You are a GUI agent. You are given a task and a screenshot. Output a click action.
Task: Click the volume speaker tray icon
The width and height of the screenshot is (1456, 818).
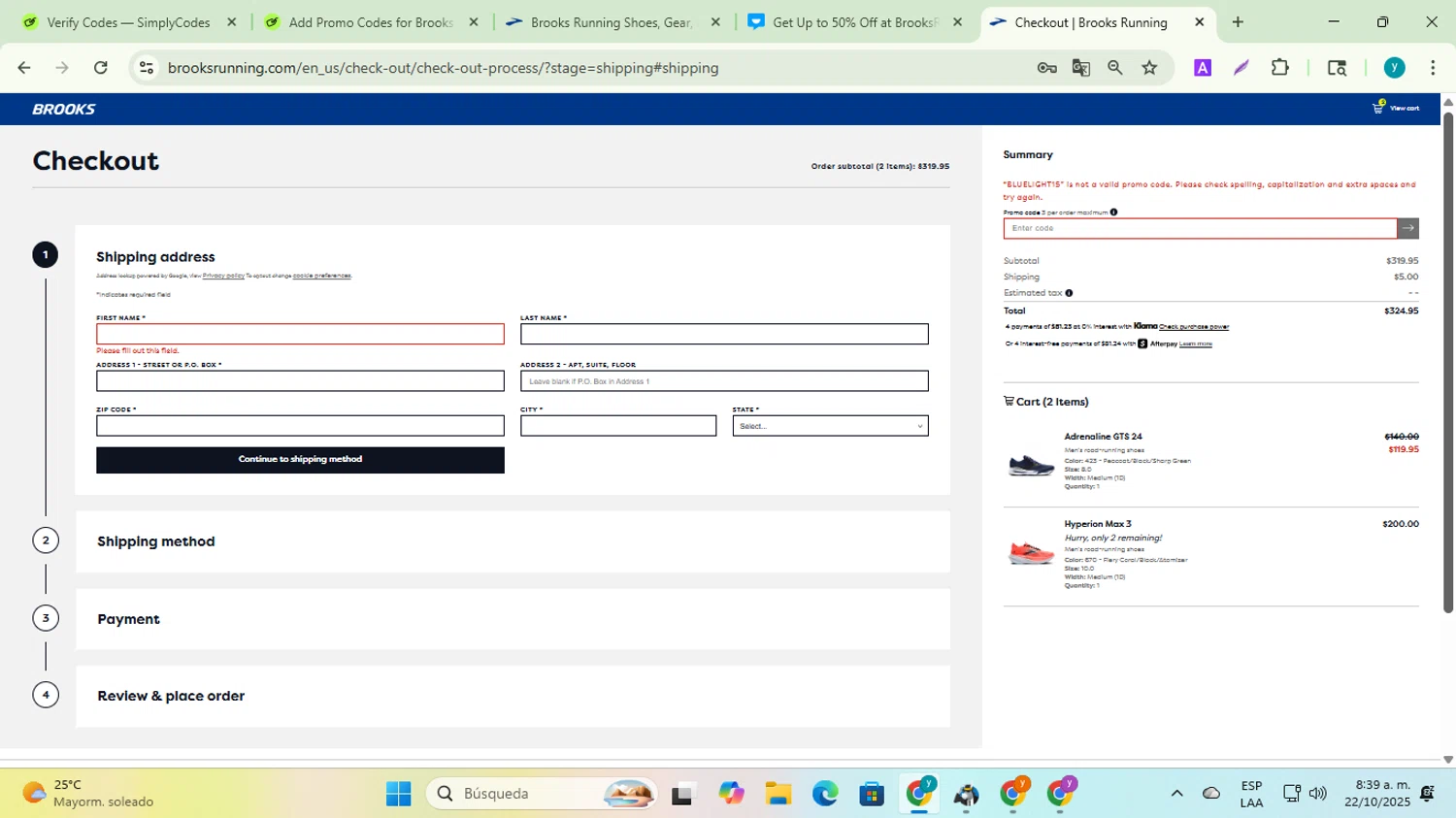[1317, 794]
